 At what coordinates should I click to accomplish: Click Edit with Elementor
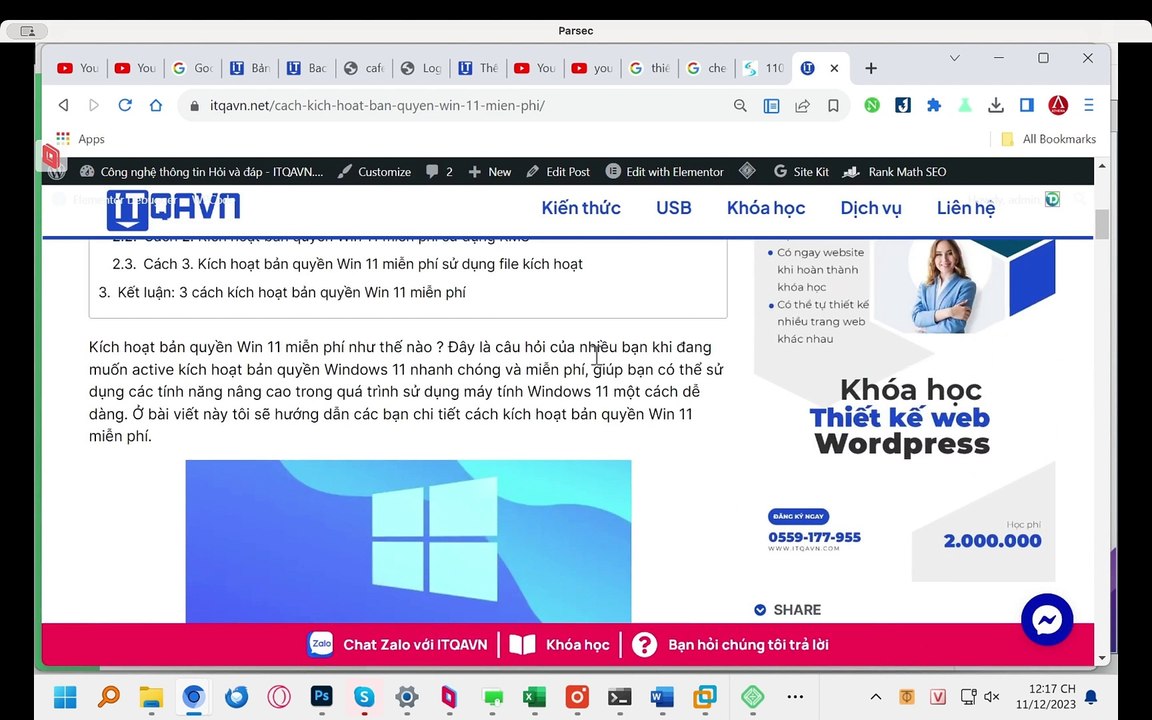[x=665, y=172]
